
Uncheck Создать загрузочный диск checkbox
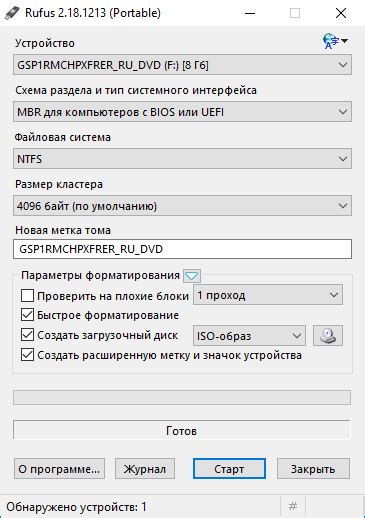(27, 335)
